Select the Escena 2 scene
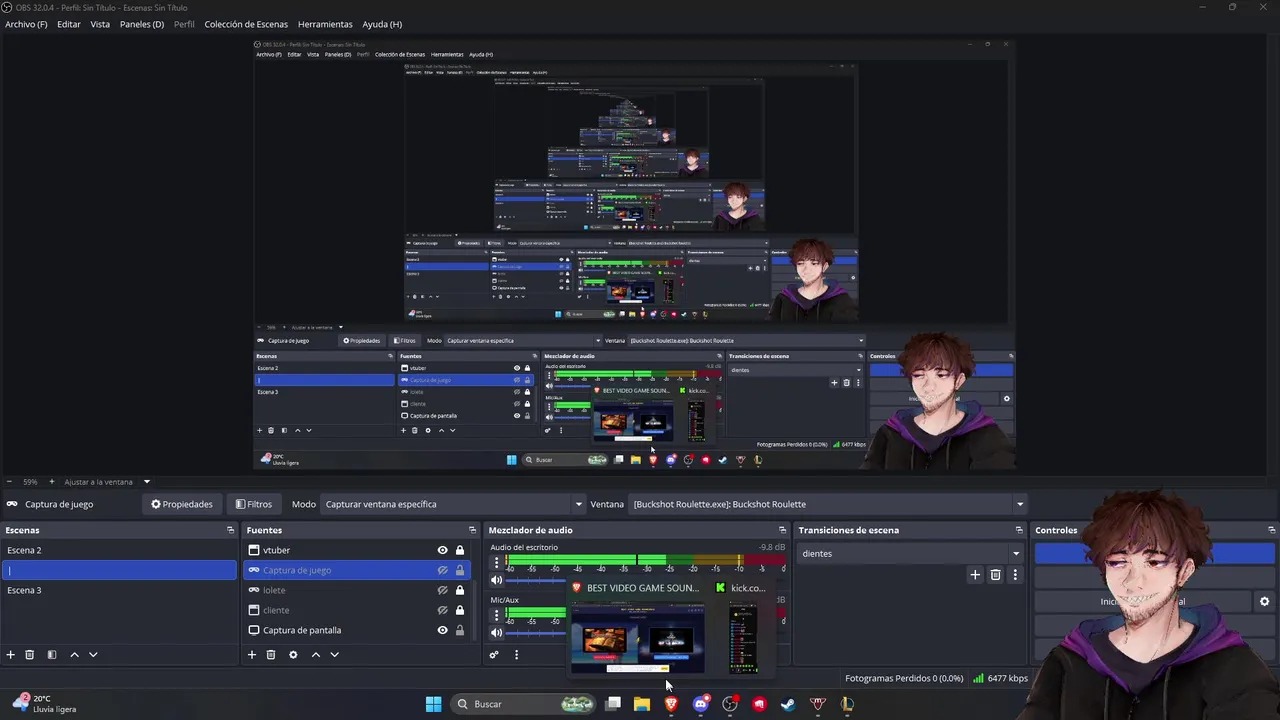Viewport: 1280px width, 720px height. click(x=118, y=550)
